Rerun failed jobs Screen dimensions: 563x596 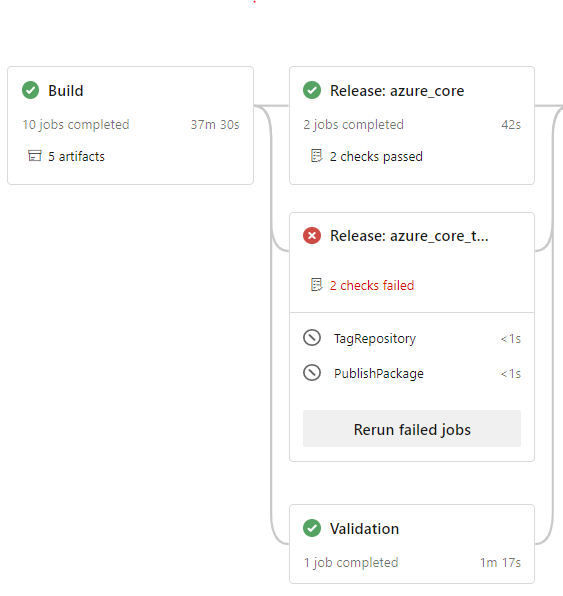point(412,429)
